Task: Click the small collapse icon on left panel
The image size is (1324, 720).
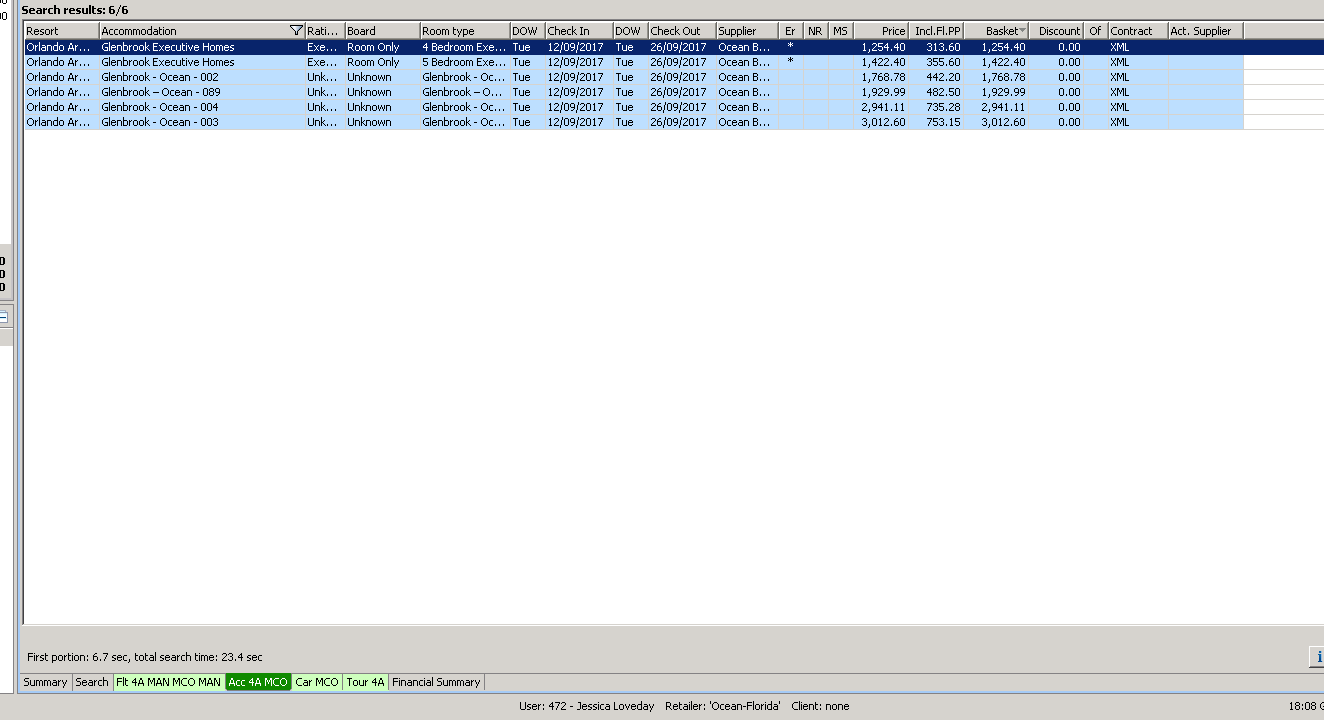Action: tap(3, 317)
